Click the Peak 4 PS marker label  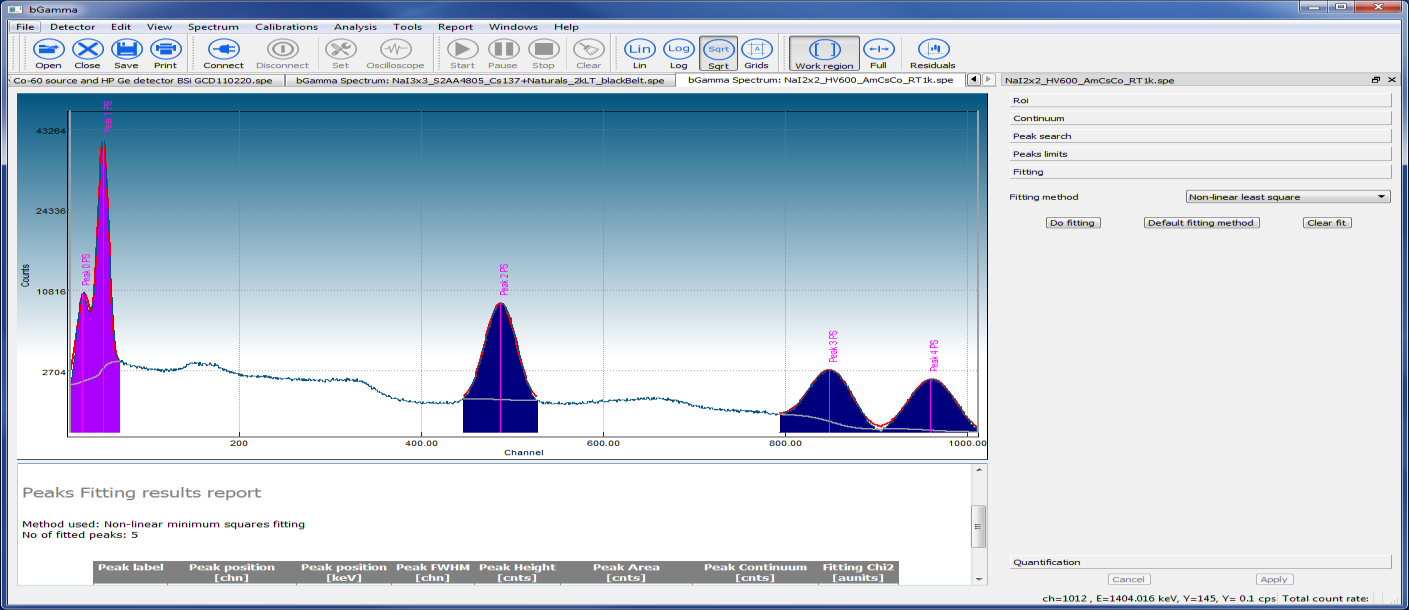(932, 356)
